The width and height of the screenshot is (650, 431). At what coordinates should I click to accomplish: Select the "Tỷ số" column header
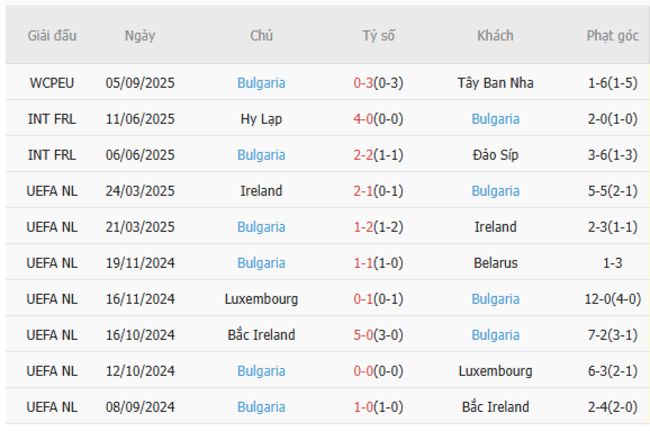point(378,36)
